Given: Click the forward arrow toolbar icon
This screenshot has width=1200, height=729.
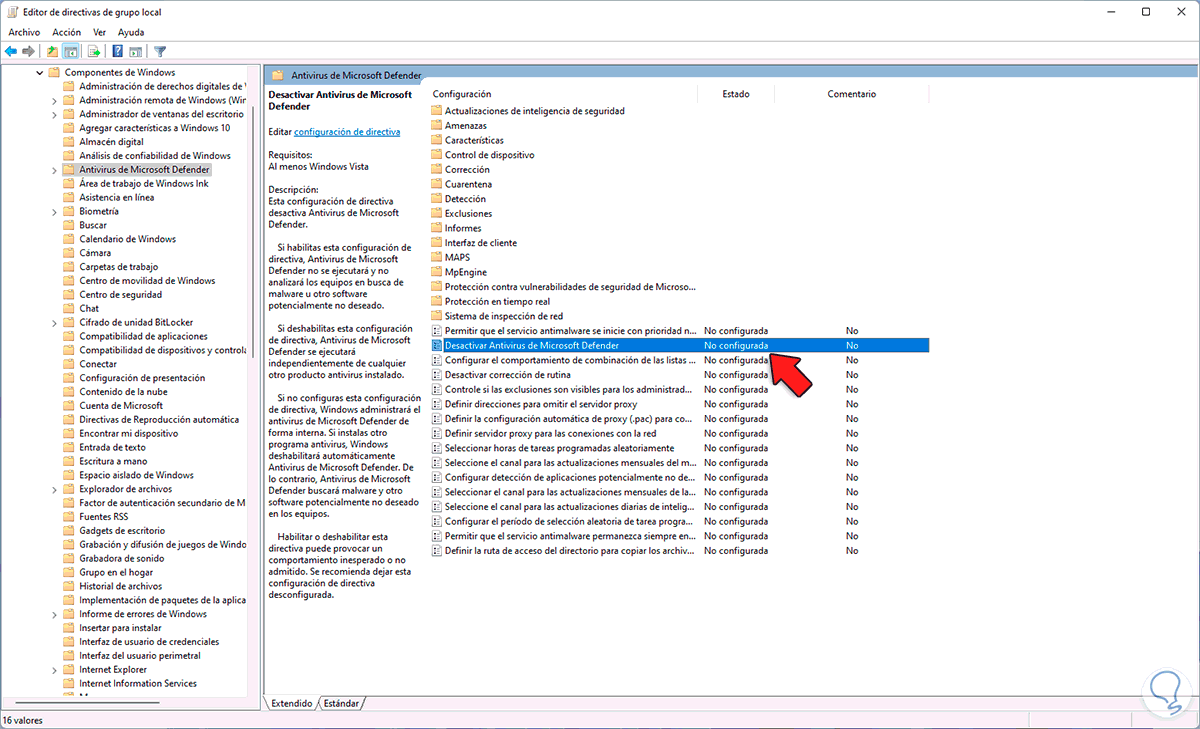Looking at the screenshot, I should pyautogui.click(x=30, y=51).
